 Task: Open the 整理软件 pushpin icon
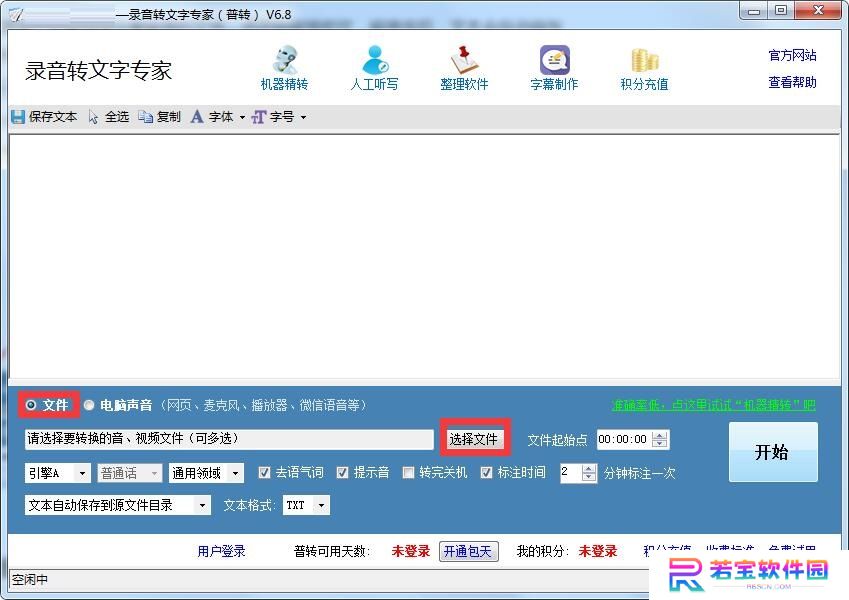pyautogui.click(x=464, y=59)
